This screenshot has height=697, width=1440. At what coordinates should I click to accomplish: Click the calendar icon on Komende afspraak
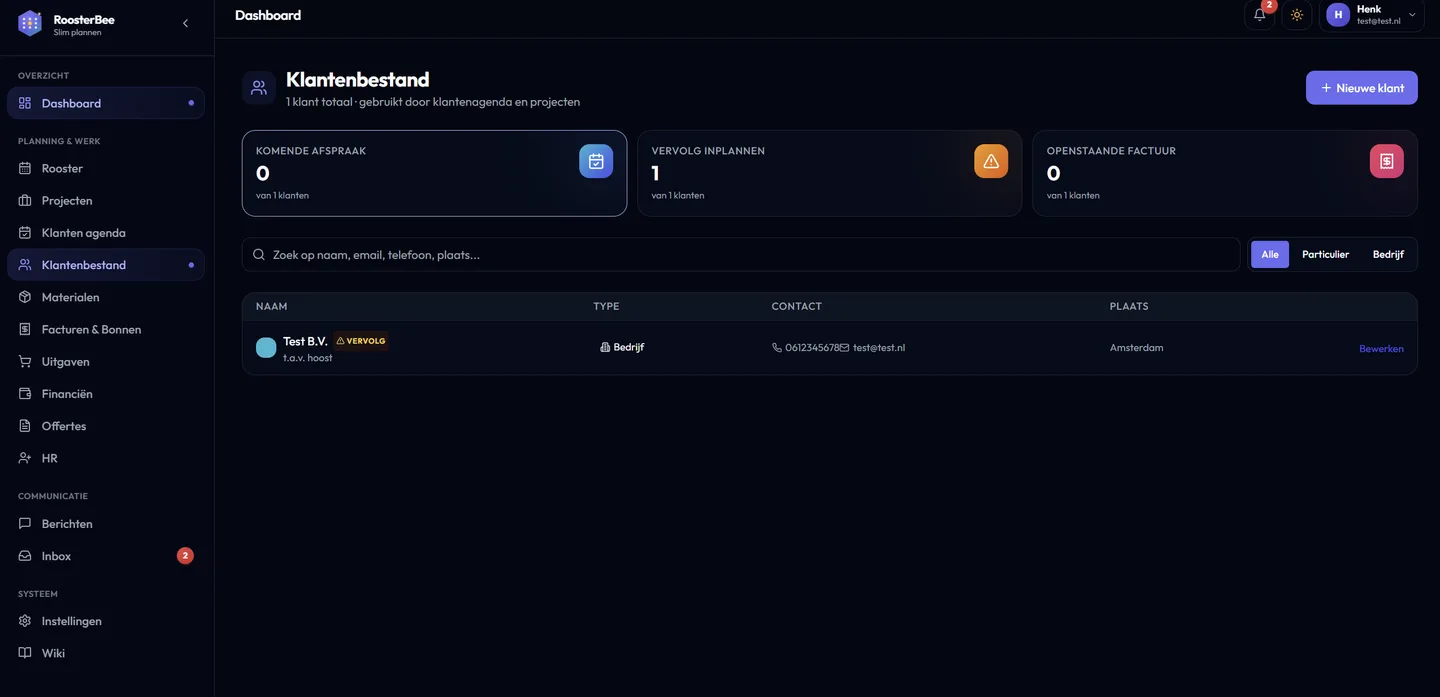click(x=596, y=161)
